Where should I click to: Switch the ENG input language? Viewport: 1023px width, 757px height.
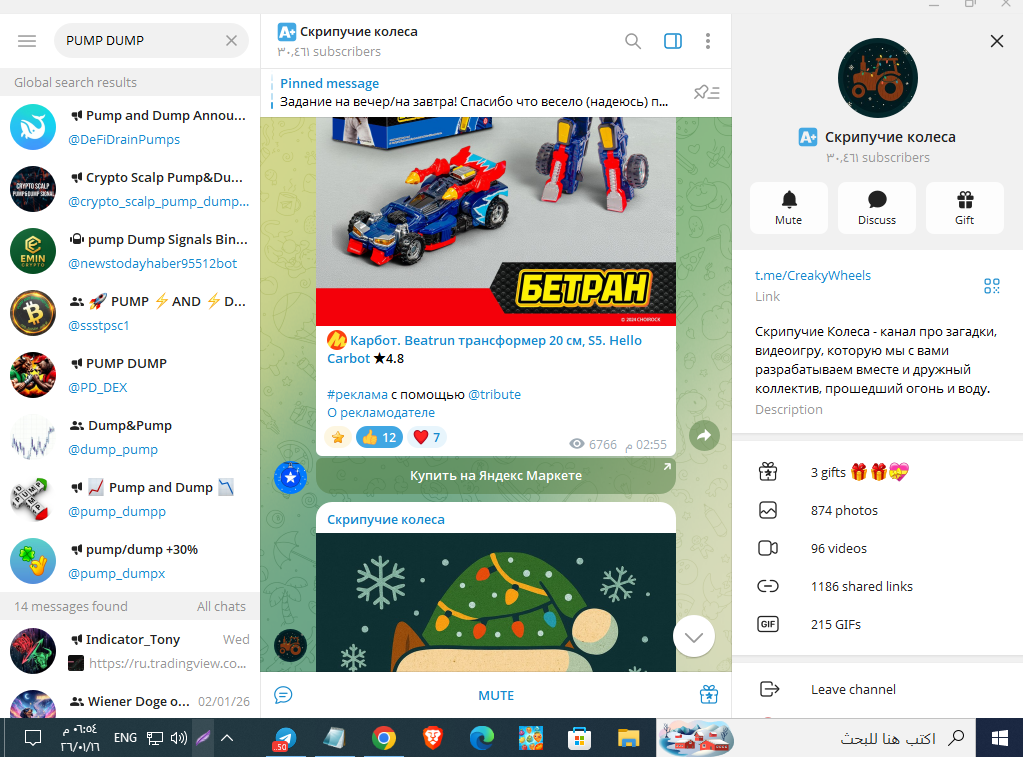125,738
